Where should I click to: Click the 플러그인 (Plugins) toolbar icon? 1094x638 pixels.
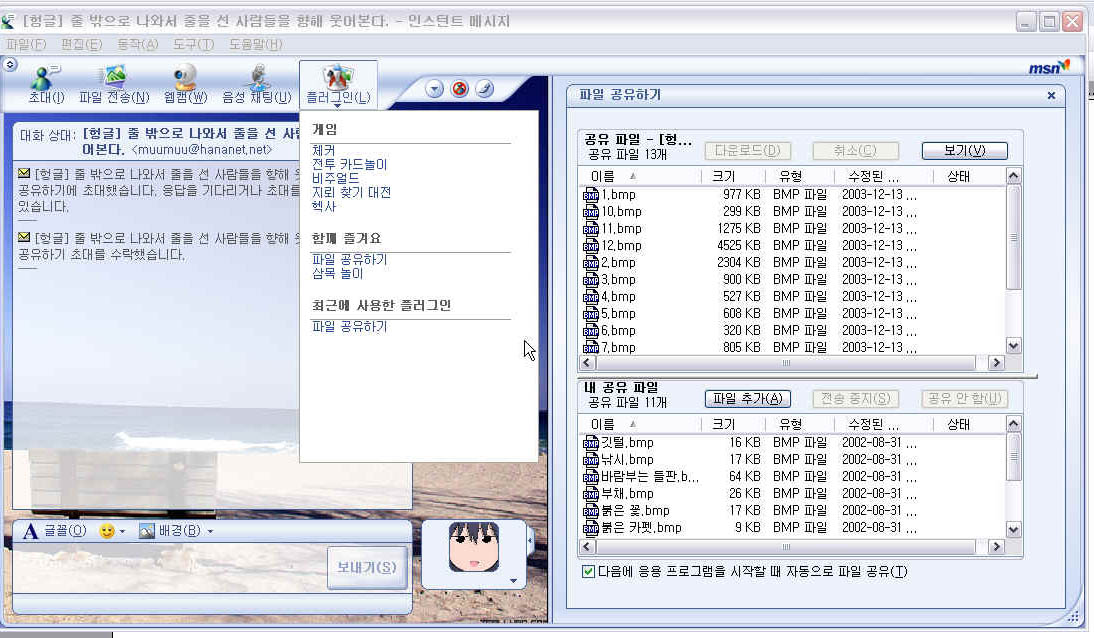coord(338,84)
